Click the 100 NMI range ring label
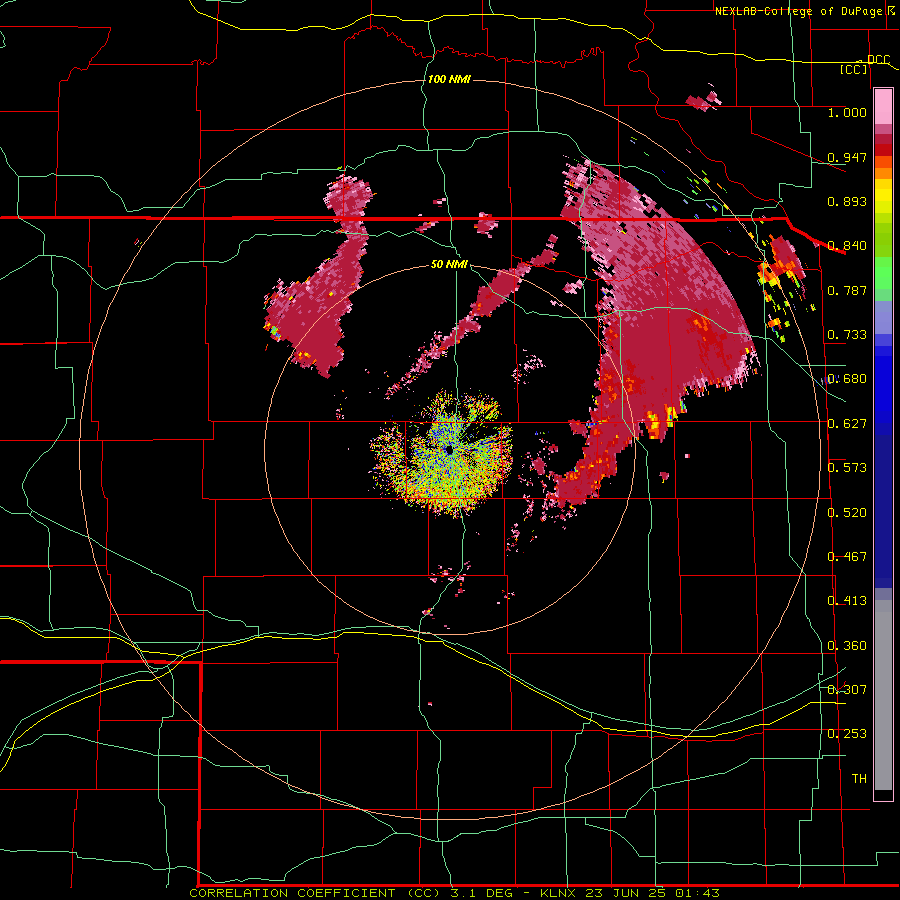The image size is (900, 900). pyautogui.click(x=449, y=79)
